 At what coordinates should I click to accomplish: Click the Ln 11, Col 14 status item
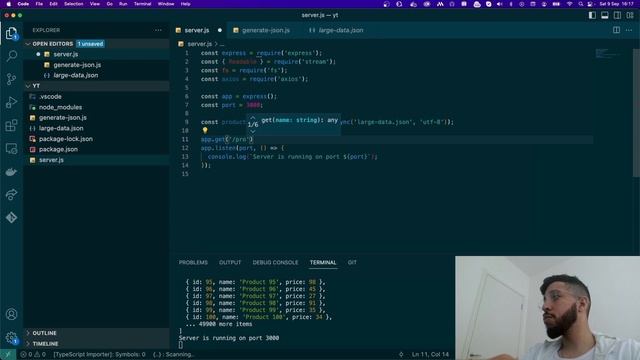coord(430,354)
